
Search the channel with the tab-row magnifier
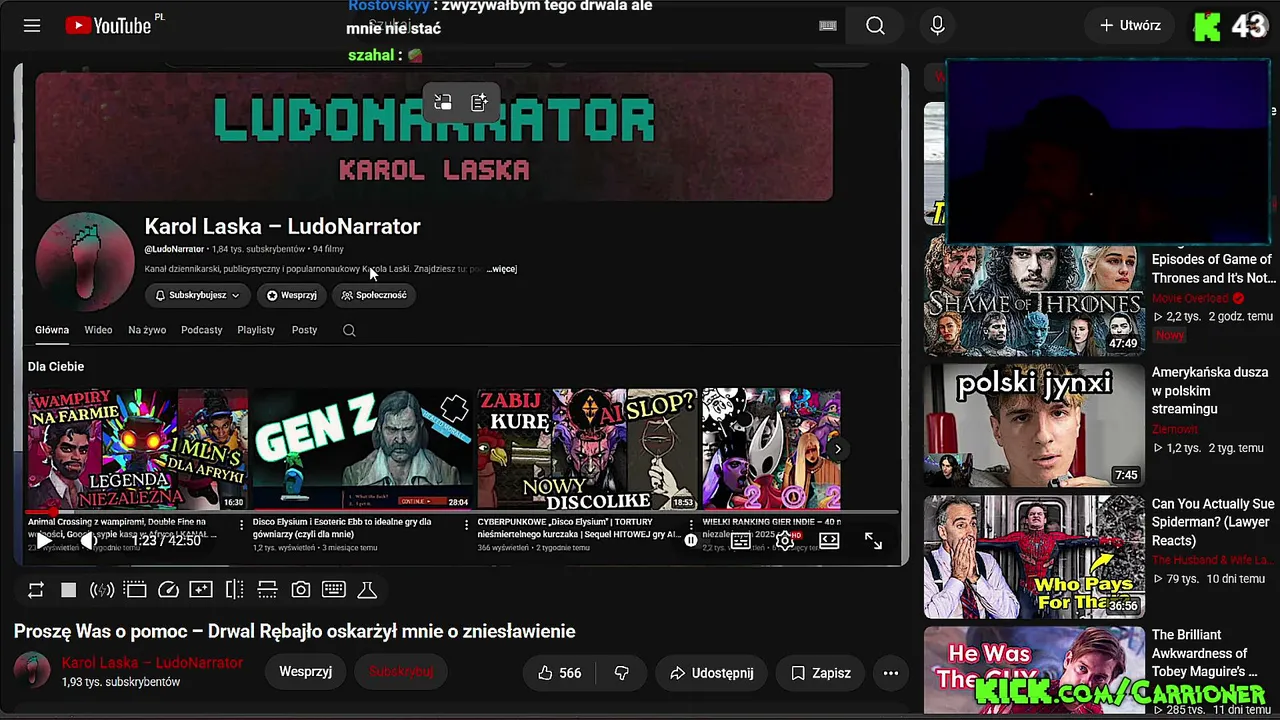[349, 330]
